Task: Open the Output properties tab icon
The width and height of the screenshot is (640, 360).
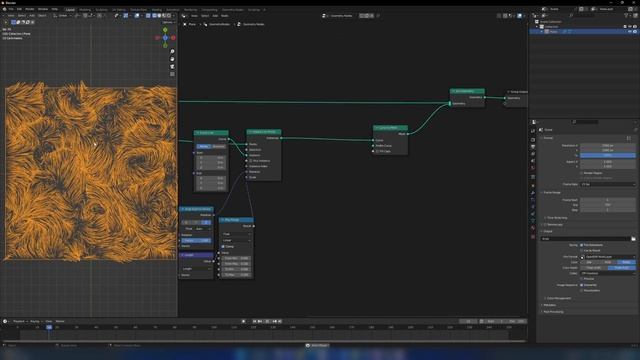Action: click(x=533, y=147)
